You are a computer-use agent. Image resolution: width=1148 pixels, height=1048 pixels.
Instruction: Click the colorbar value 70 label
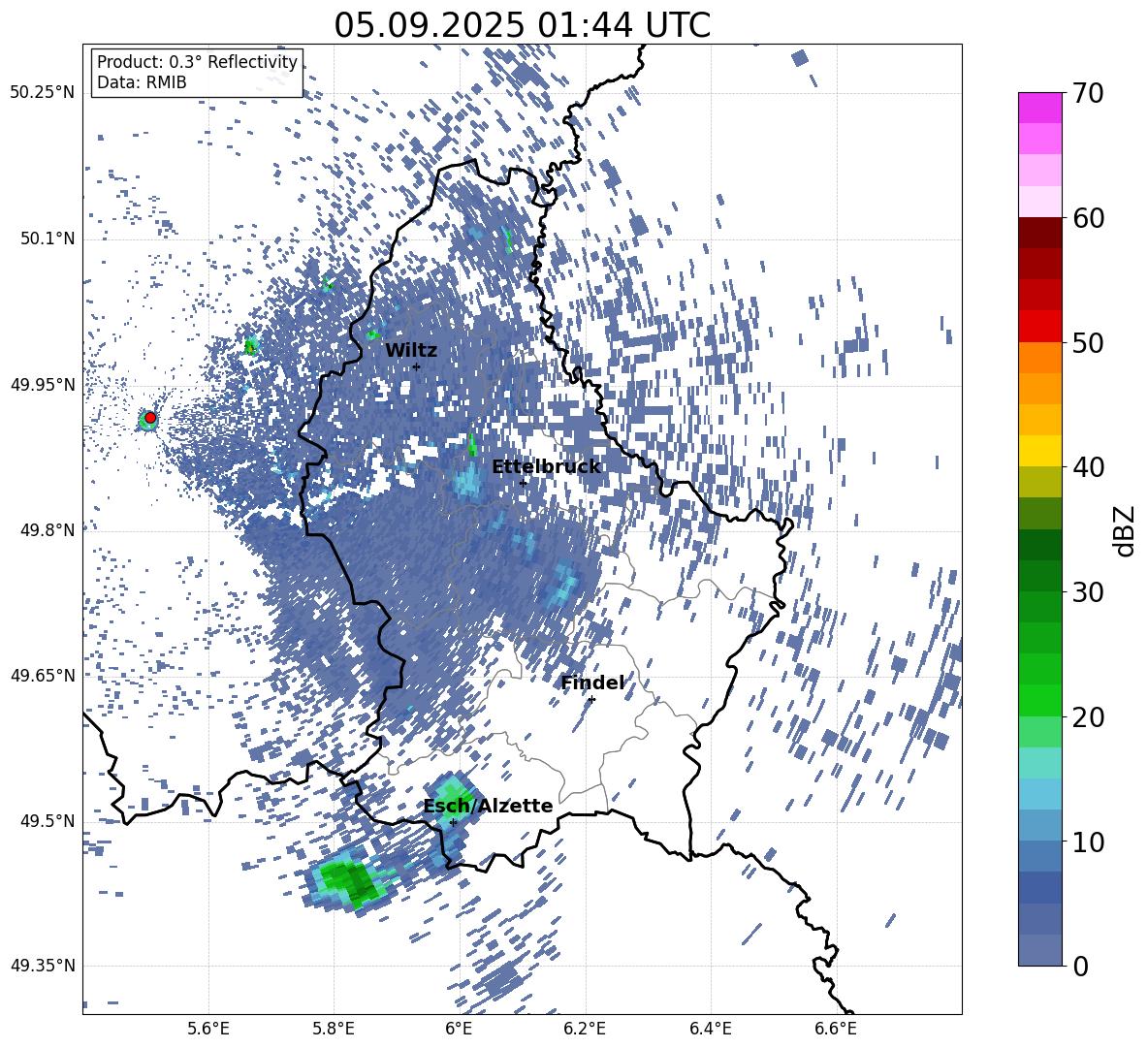[x=1088, y=93]
